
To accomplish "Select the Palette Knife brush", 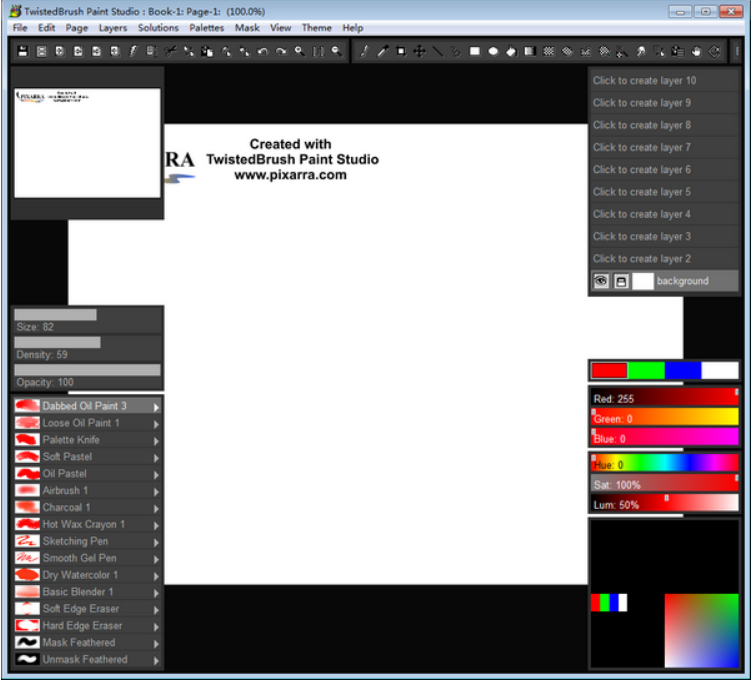I will click(x=71, y=440).
